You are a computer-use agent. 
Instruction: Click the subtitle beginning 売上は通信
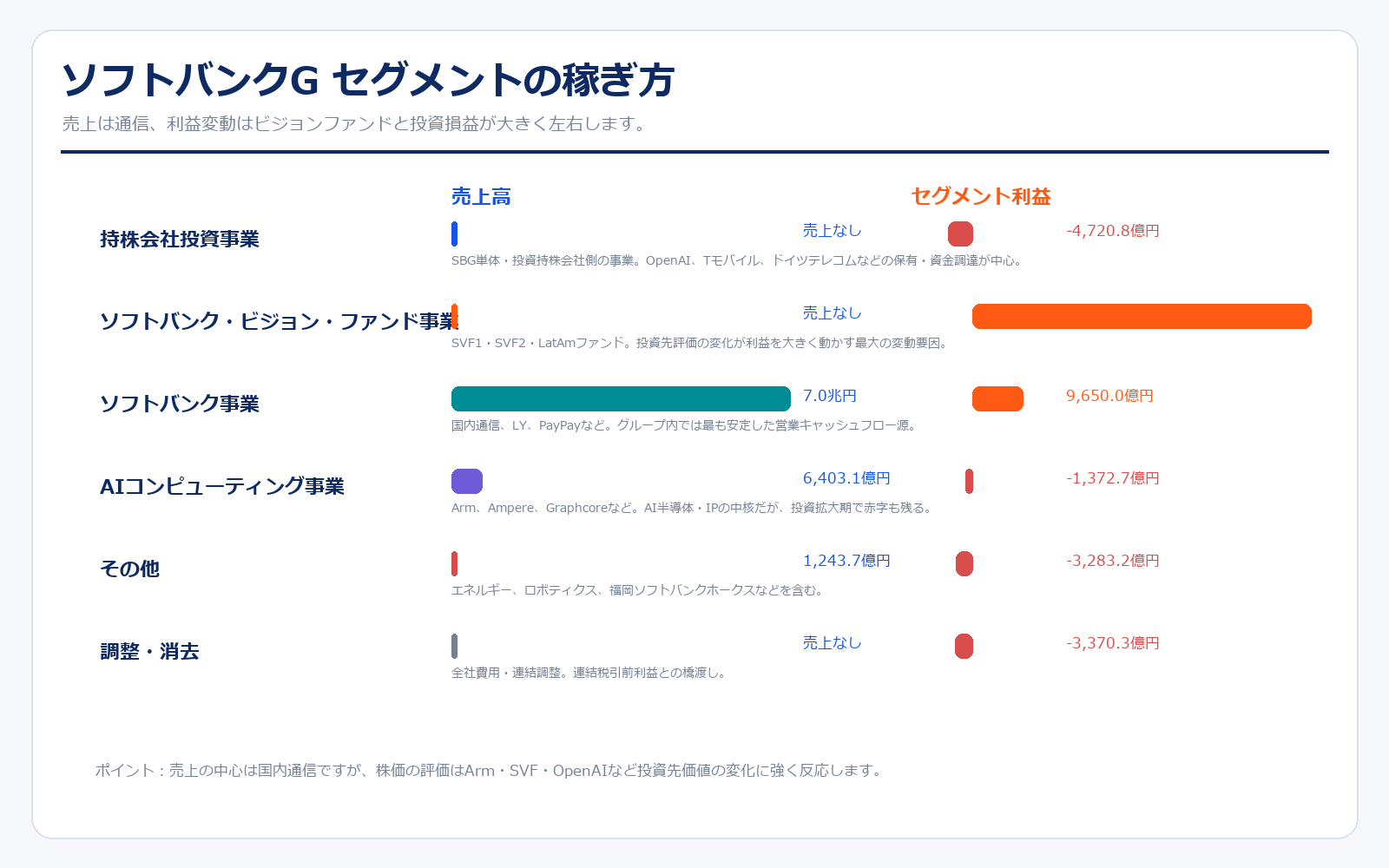[357, 124]
